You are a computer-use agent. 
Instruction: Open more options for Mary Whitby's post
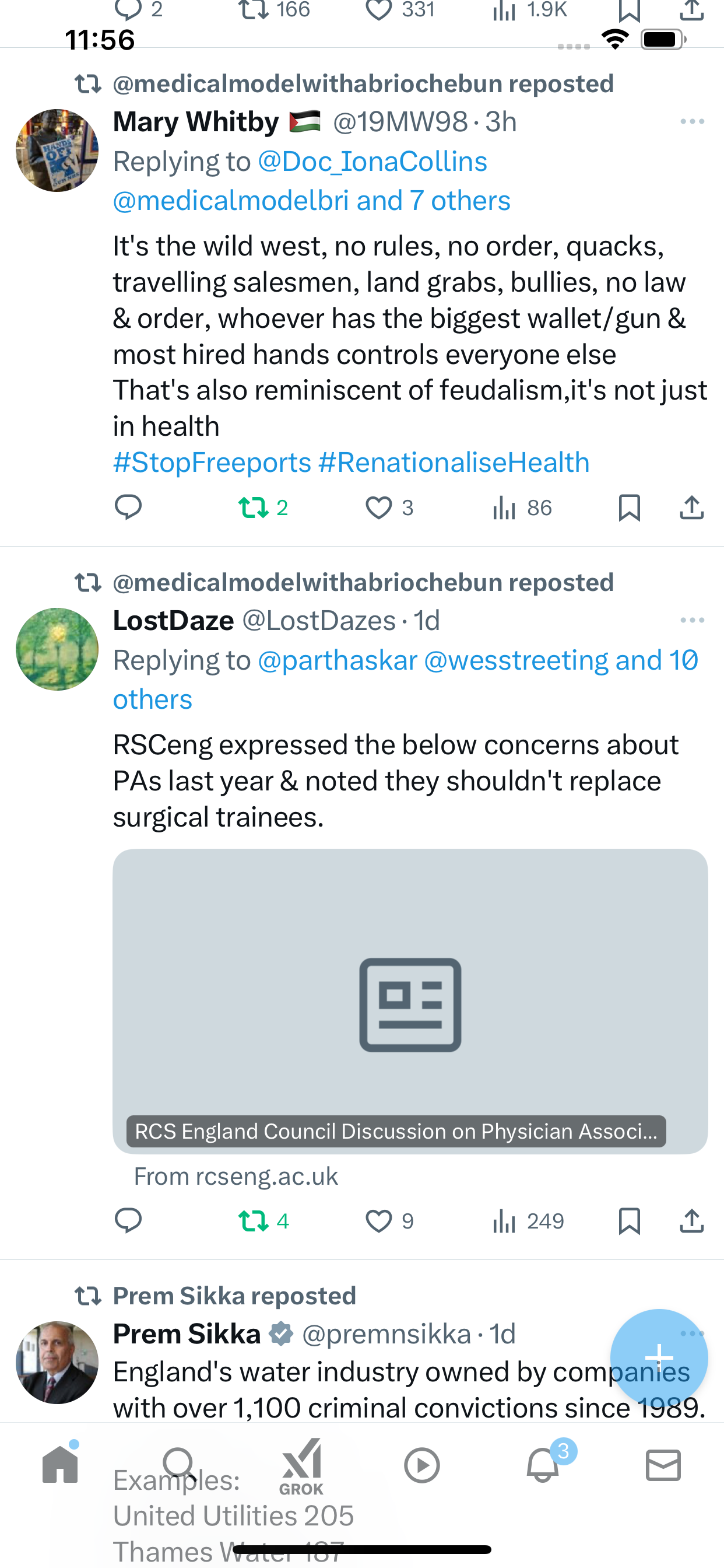(x=693, y=122)
